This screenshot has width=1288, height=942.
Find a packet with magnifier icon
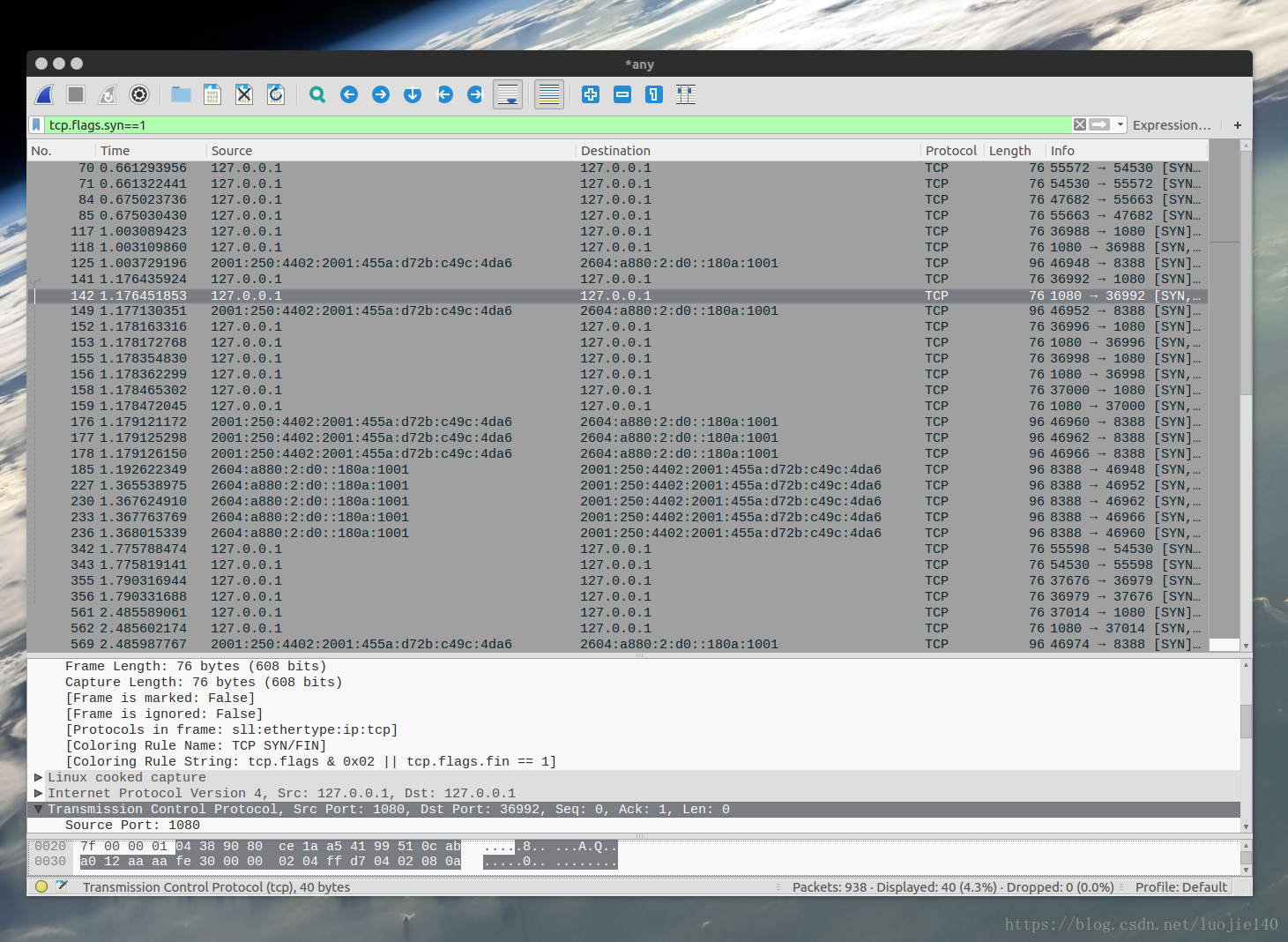[x=317, y=94]
